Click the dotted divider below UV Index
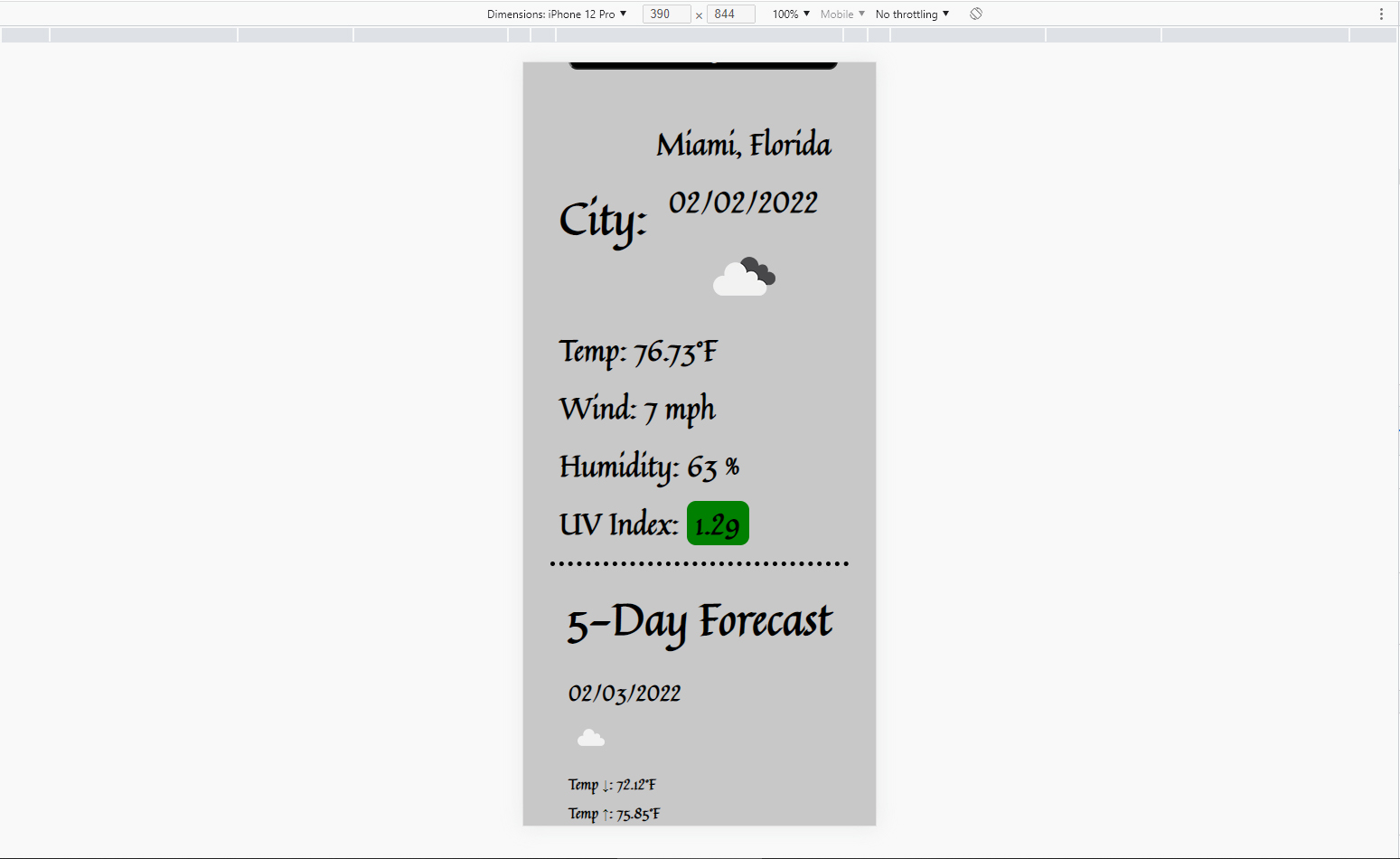Image resolution: width=1400 pixels, height=859 pixels. pyautogui.click(x=699, y=562)
